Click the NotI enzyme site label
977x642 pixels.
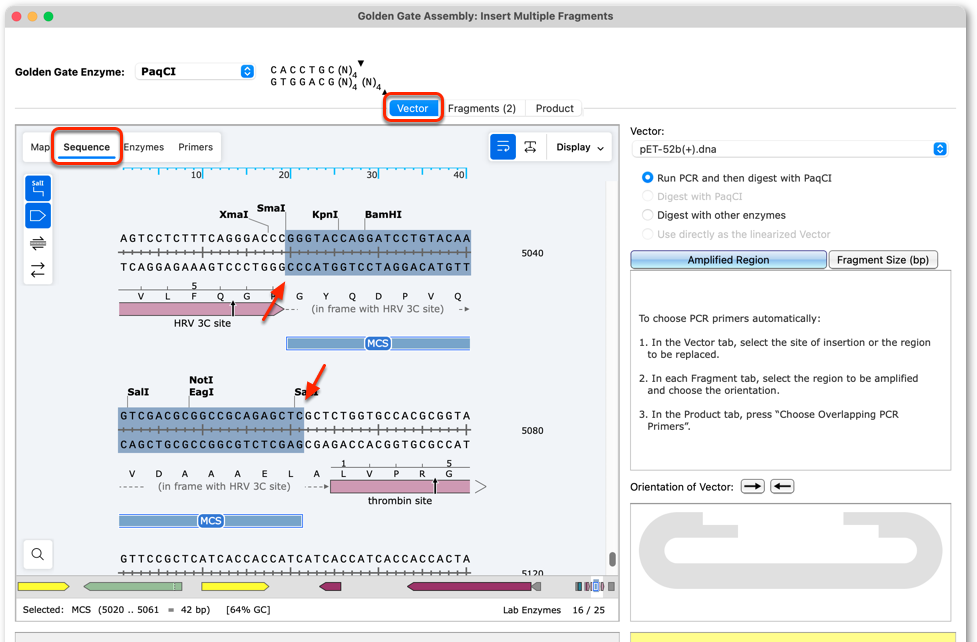coord(201,380)
